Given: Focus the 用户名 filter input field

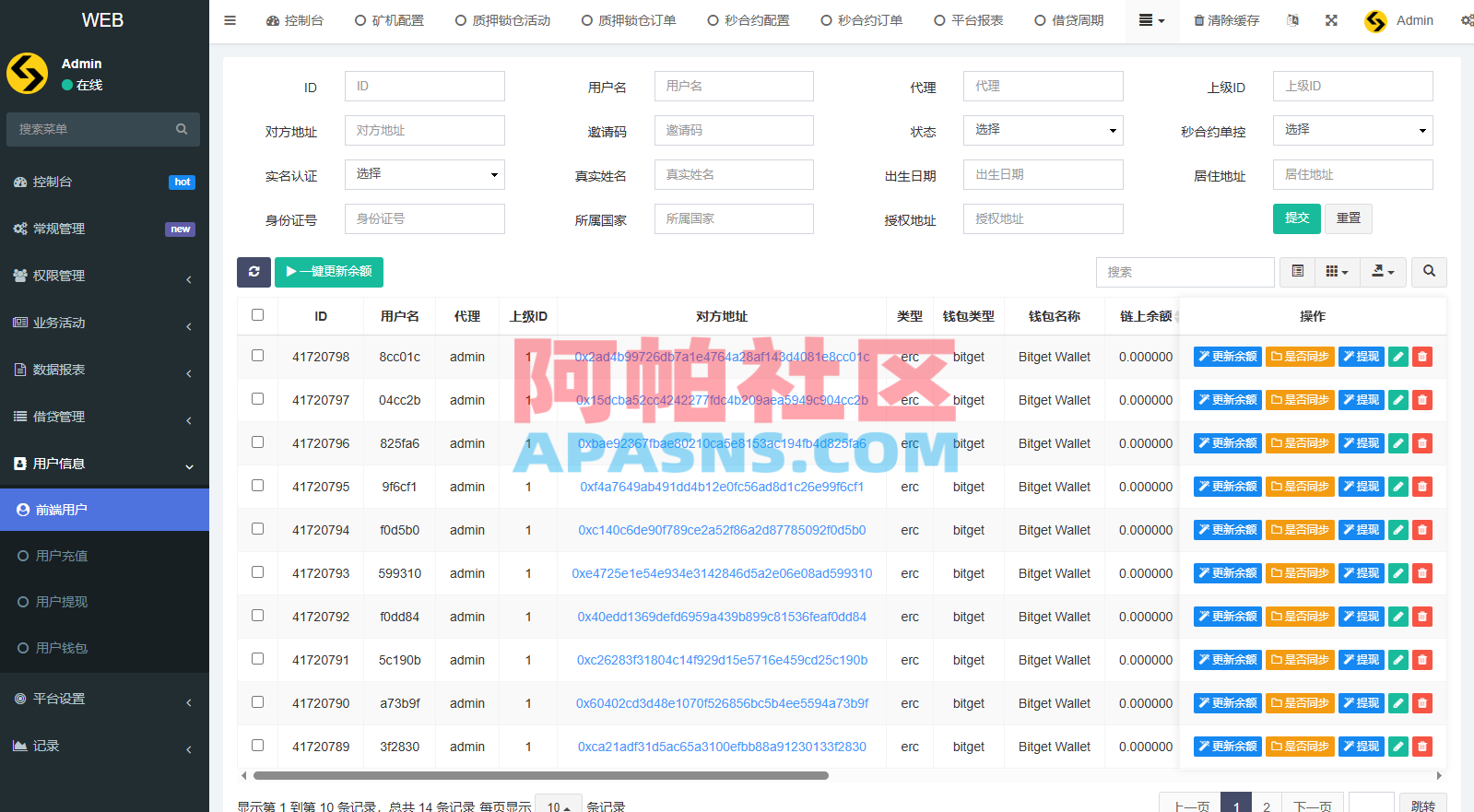Looking at the screenshot, I should click(x=734, y=86).
